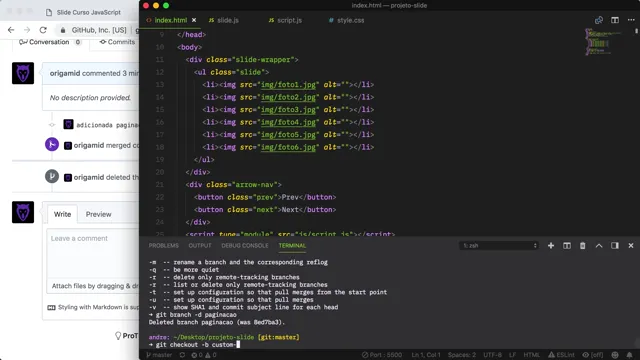Click the minimap code overview
This screenshot has height=360, width=640.
pos(602,42)
